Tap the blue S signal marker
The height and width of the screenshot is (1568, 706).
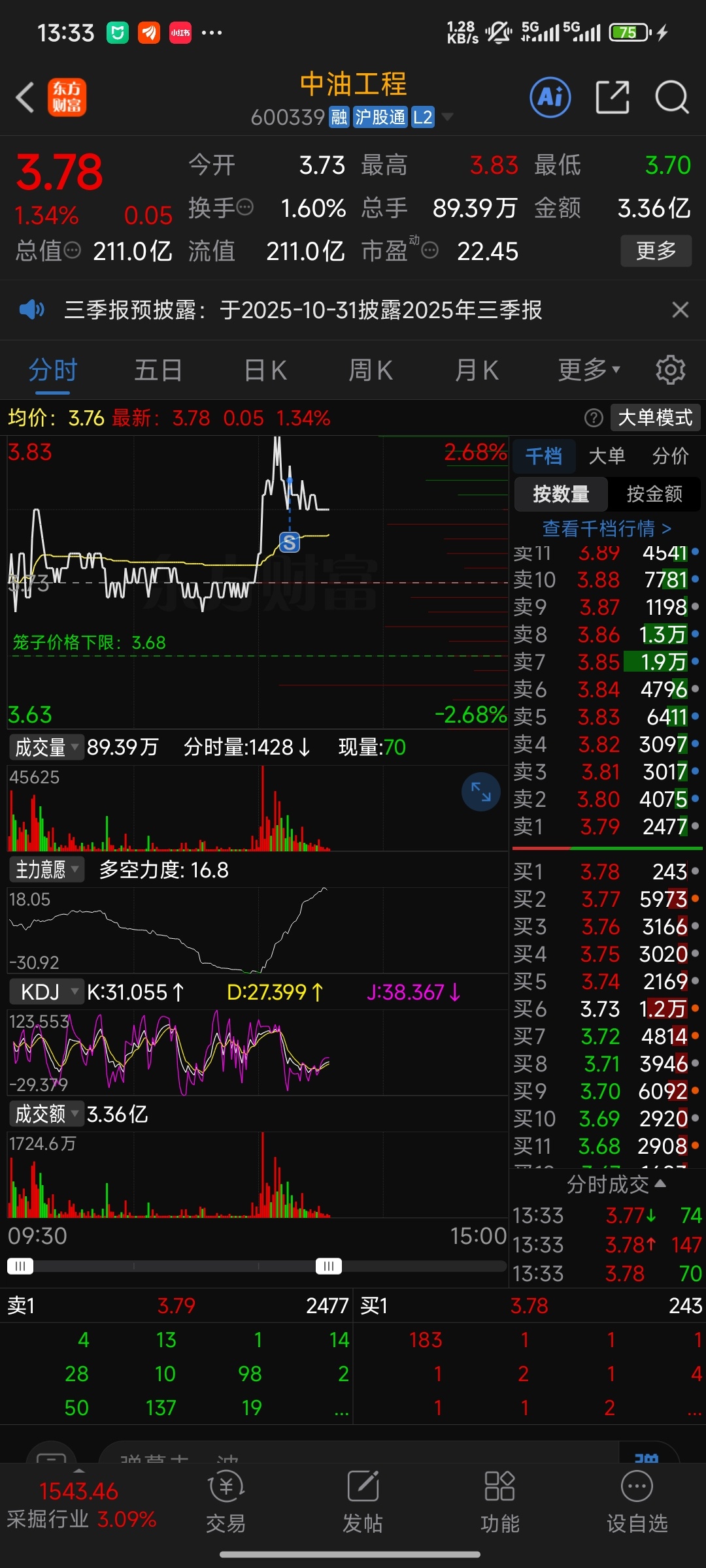pyautogui.click(x=290, y=542)
